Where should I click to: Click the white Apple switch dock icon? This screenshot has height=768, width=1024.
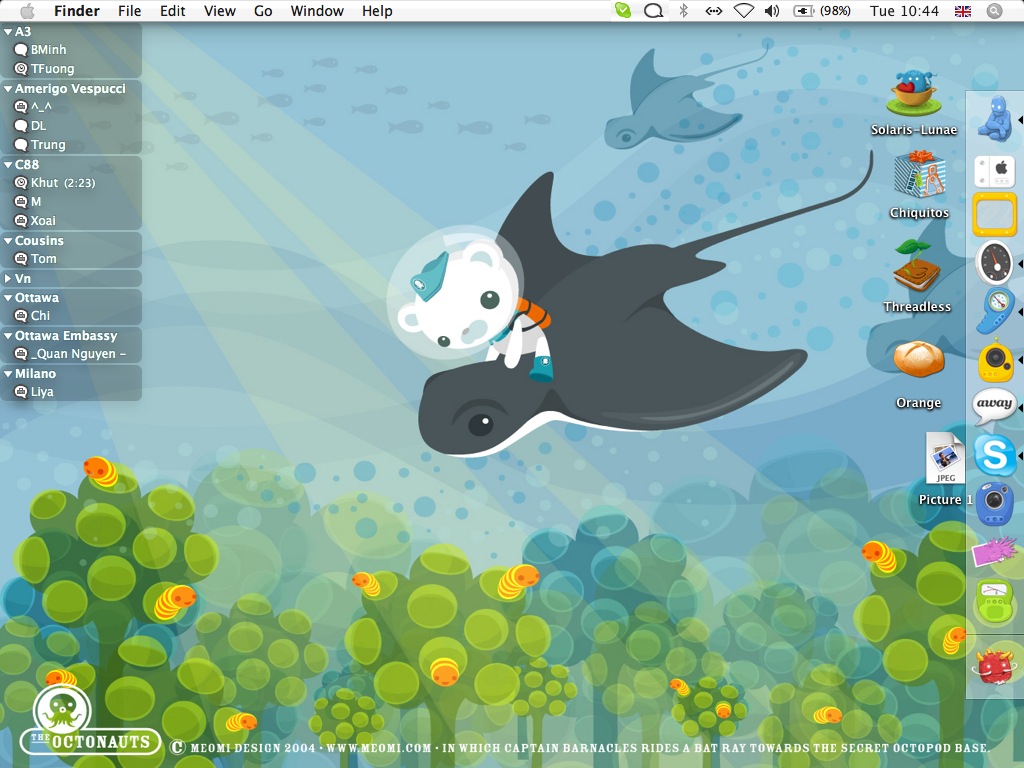point(994,172)
